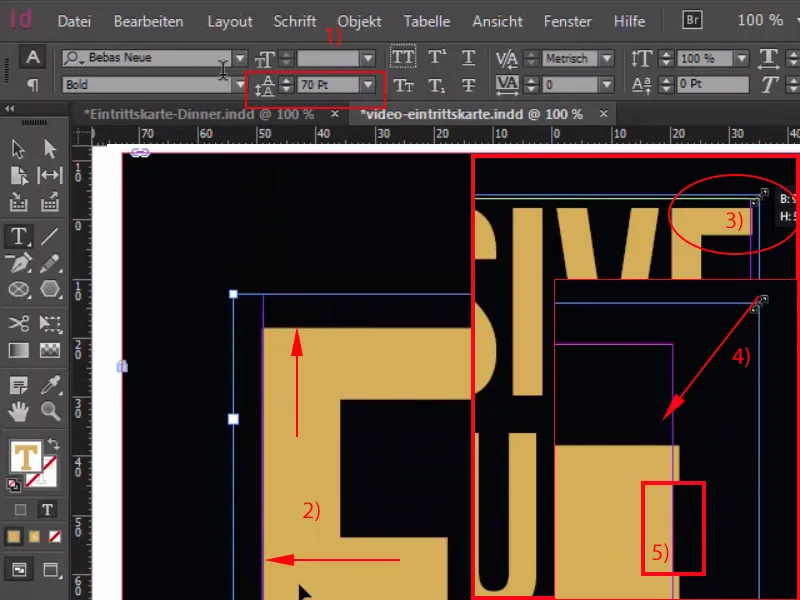Set formatting affects container
This screenshot has height=600, width=800.
[20, 509]
